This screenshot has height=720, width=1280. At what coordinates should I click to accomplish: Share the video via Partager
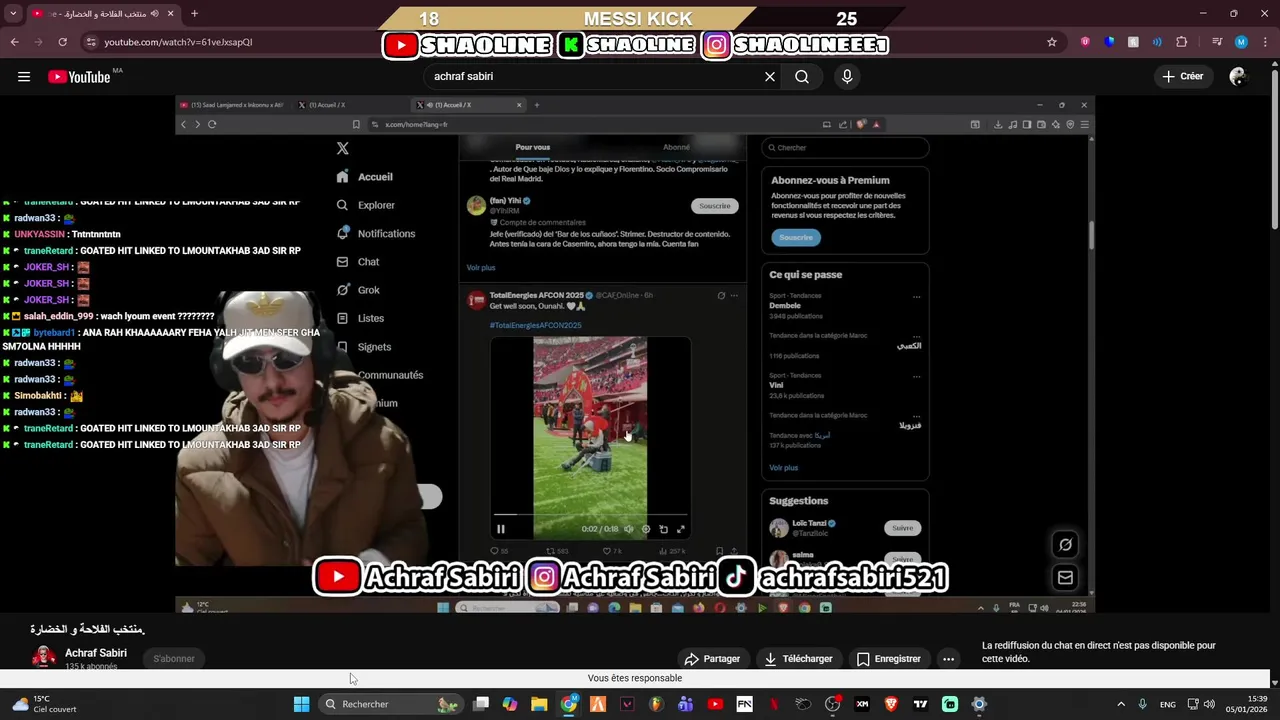(x=712, y=659)
